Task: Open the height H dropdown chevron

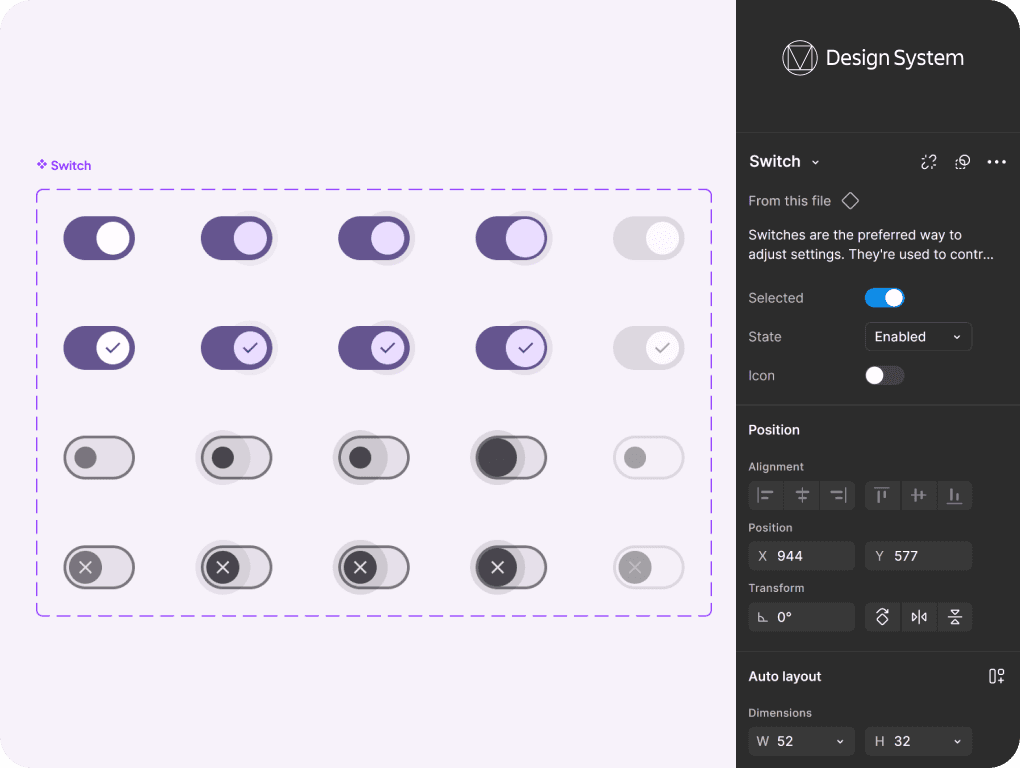Action: click(957, 742)
